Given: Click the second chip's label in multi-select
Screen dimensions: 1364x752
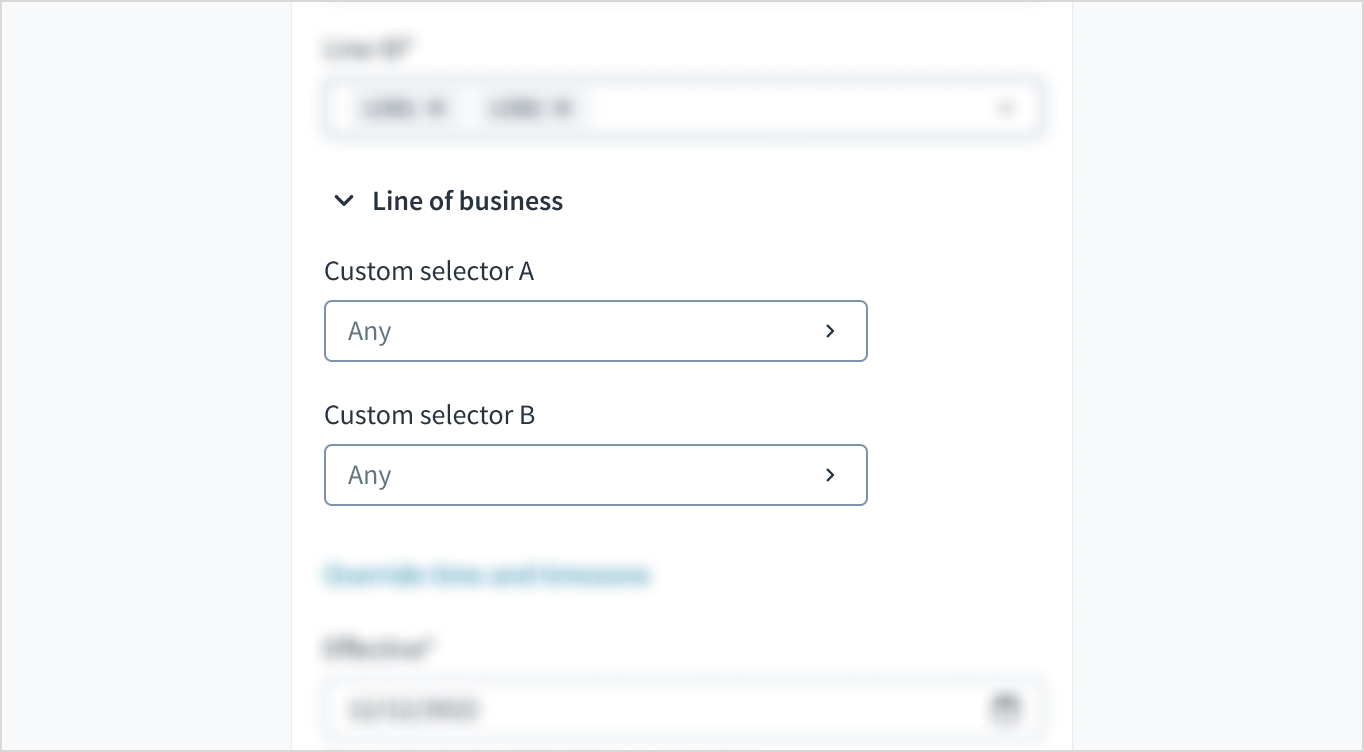Looking at the screenshot, I should (x=514, y=108).
